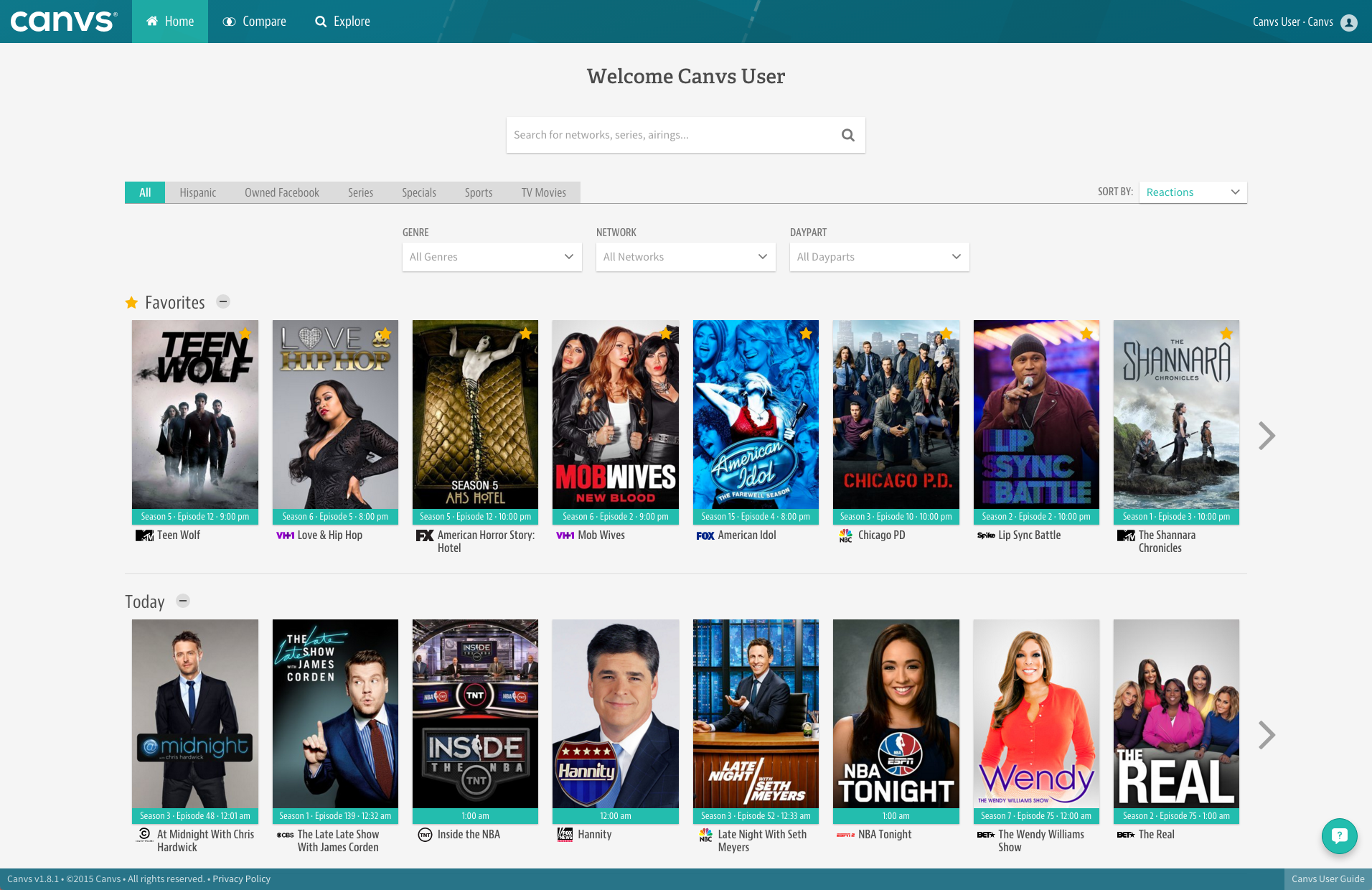Viewport: 1372px width, 890px height.
Task: Click the Canvs User · Canvs account label
Action: click(x=1292, y=22)
